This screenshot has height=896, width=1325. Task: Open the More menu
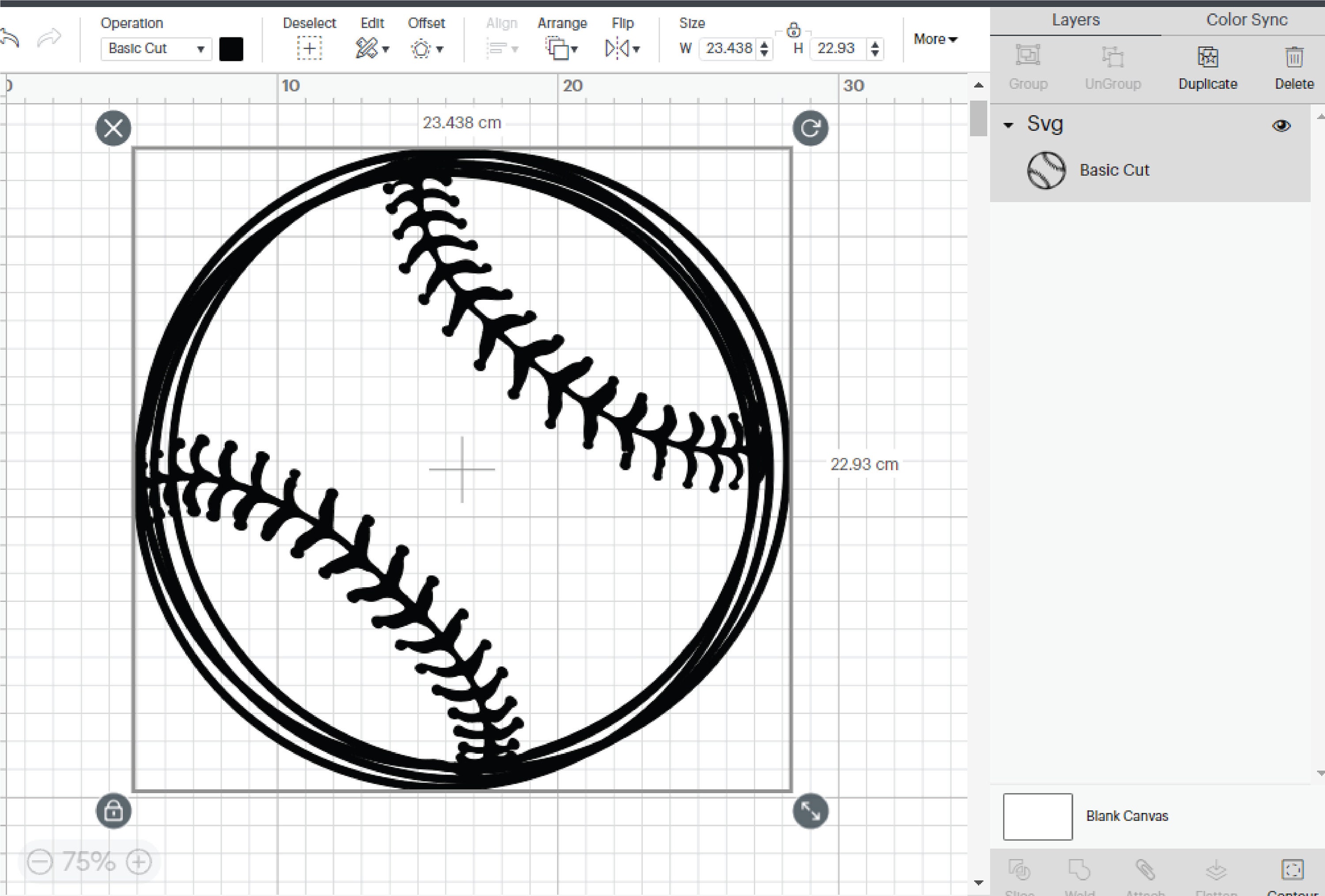coord(934,39)
